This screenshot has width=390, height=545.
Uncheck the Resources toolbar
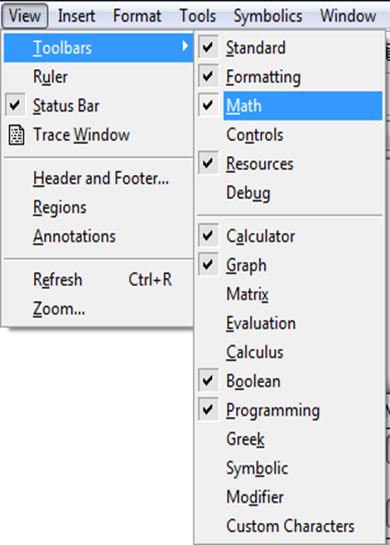[x=208, y=163]
